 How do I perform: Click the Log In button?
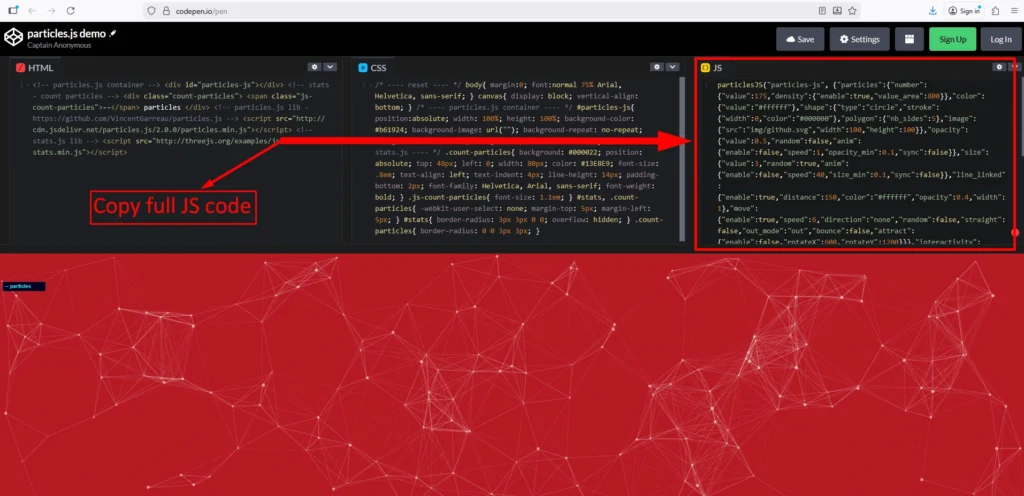click(1000, 39)
